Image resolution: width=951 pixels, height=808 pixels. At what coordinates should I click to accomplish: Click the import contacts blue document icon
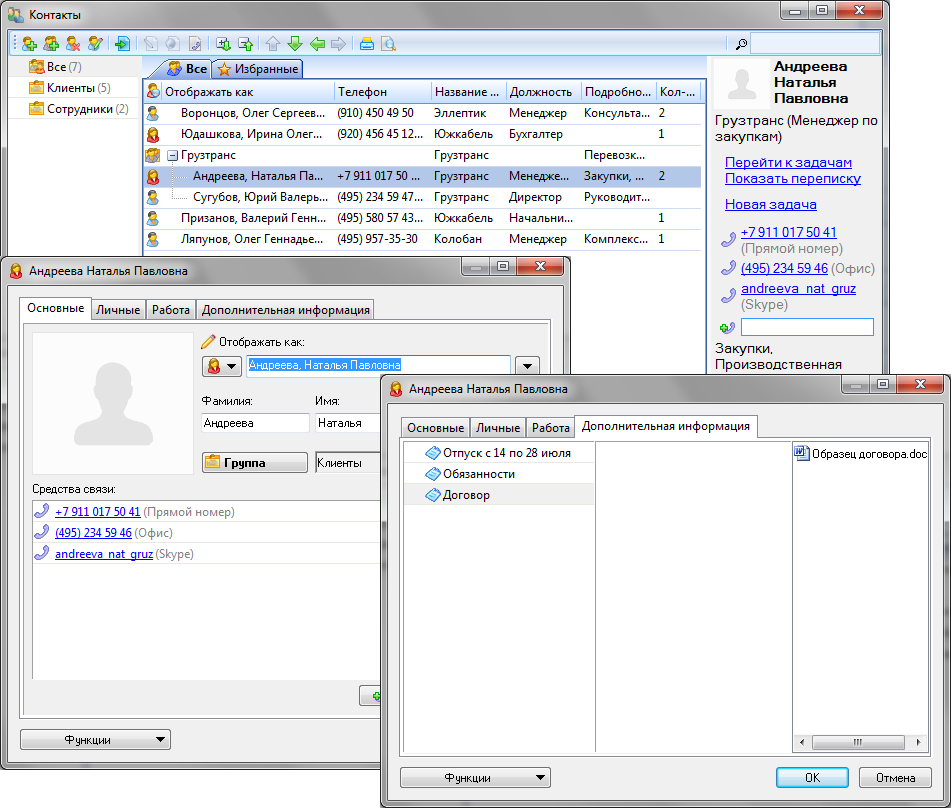pyautogui.click(x=123, y=44)
